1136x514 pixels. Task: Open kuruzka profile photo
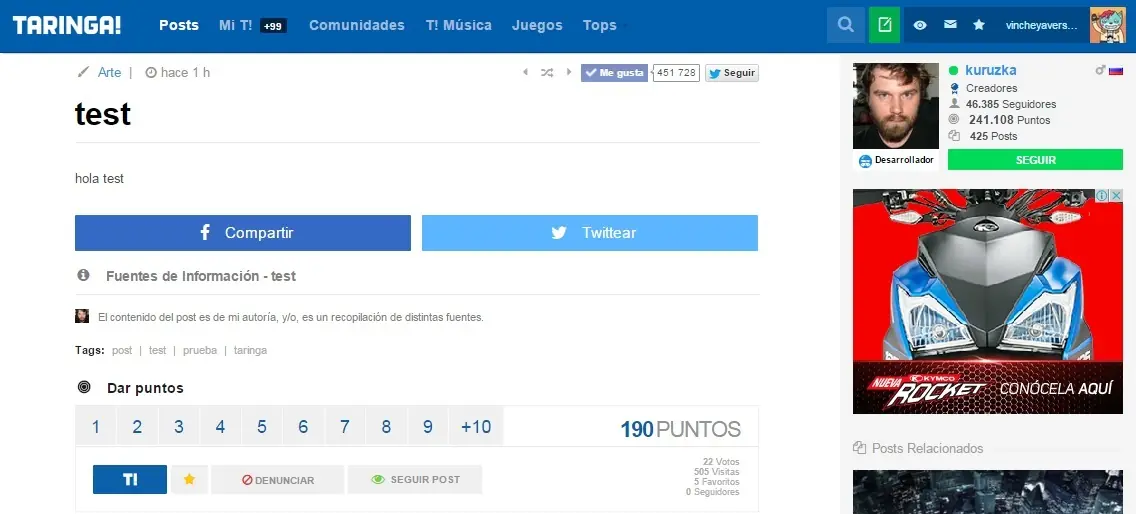pyautogui.click(x=895, y=106)
